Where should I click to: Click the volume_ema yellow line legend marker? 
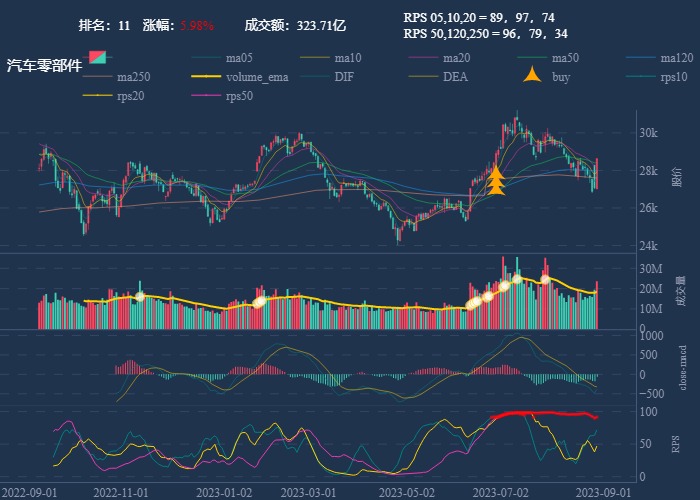coord(207,77)
